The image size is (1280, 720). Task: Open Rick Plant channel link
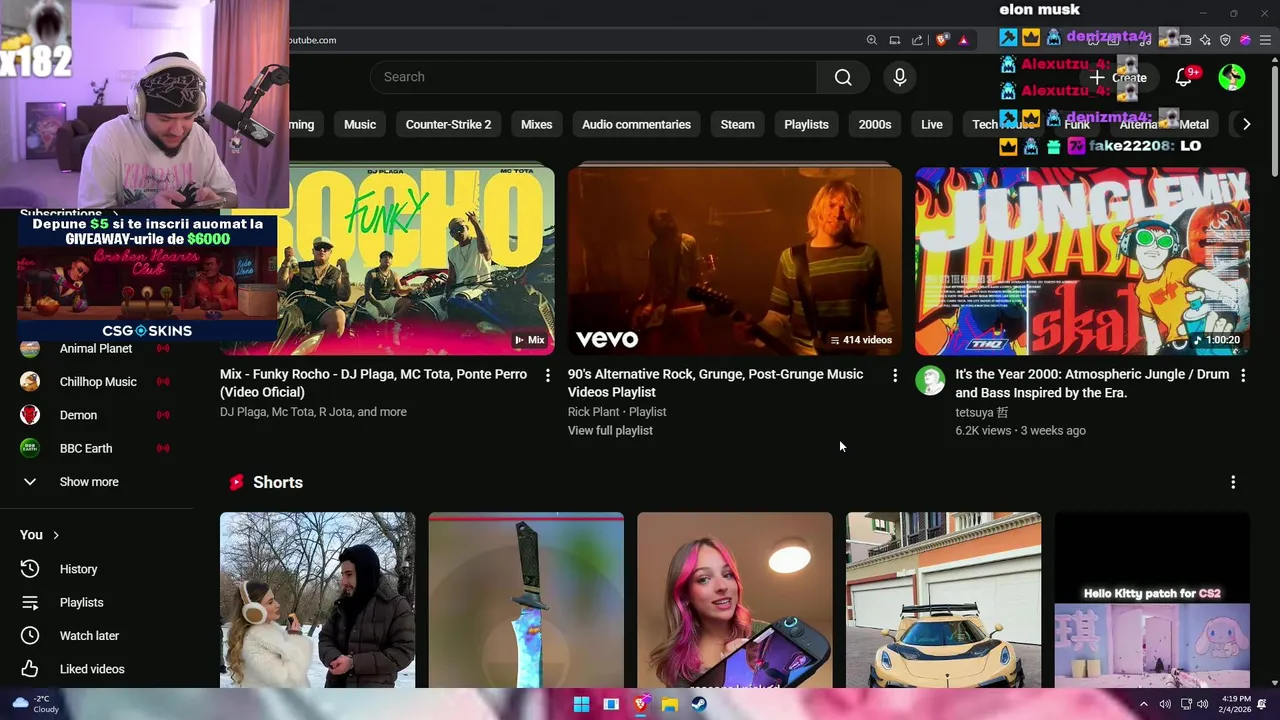pyautogui.click(x=594, y=412)
